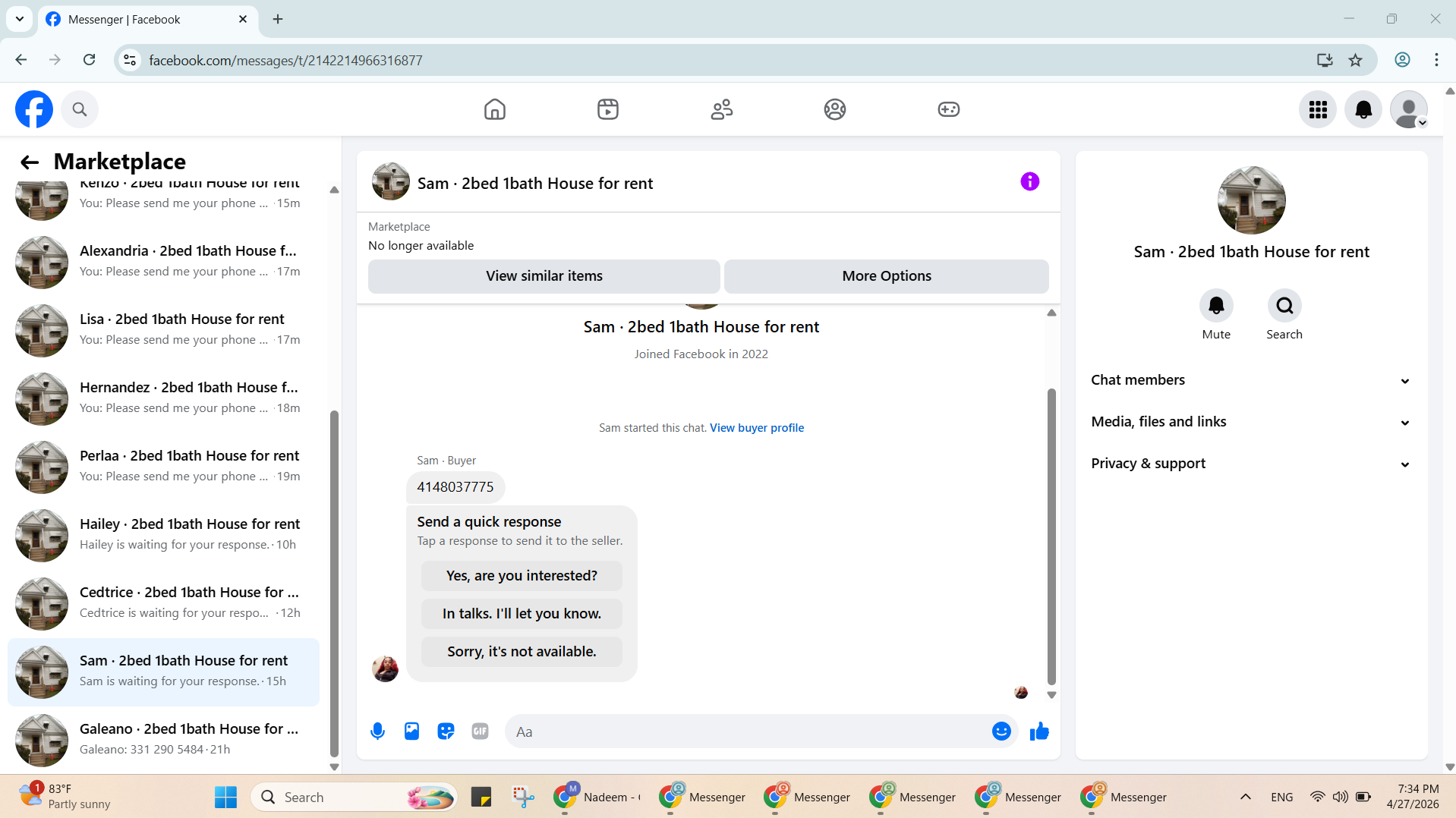The width and height of the screenshot is (1456, 818).
Task: Install app icon in the address bar
Action: click(1325, 60)
